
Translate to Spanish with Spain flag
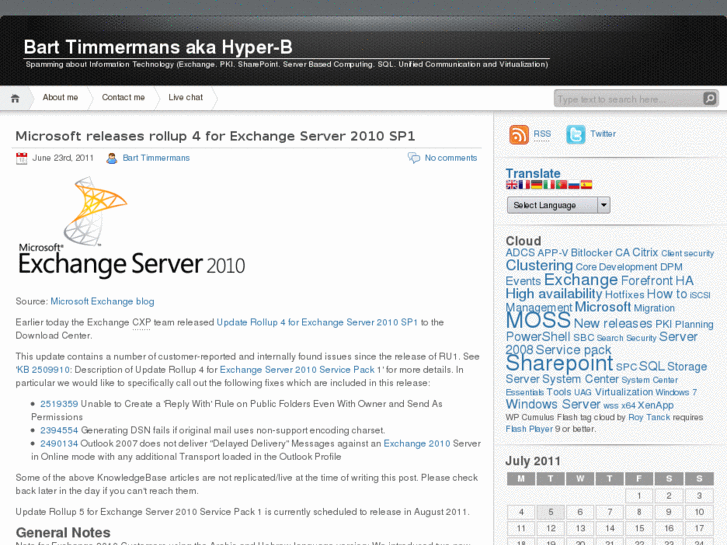[587, 185]
